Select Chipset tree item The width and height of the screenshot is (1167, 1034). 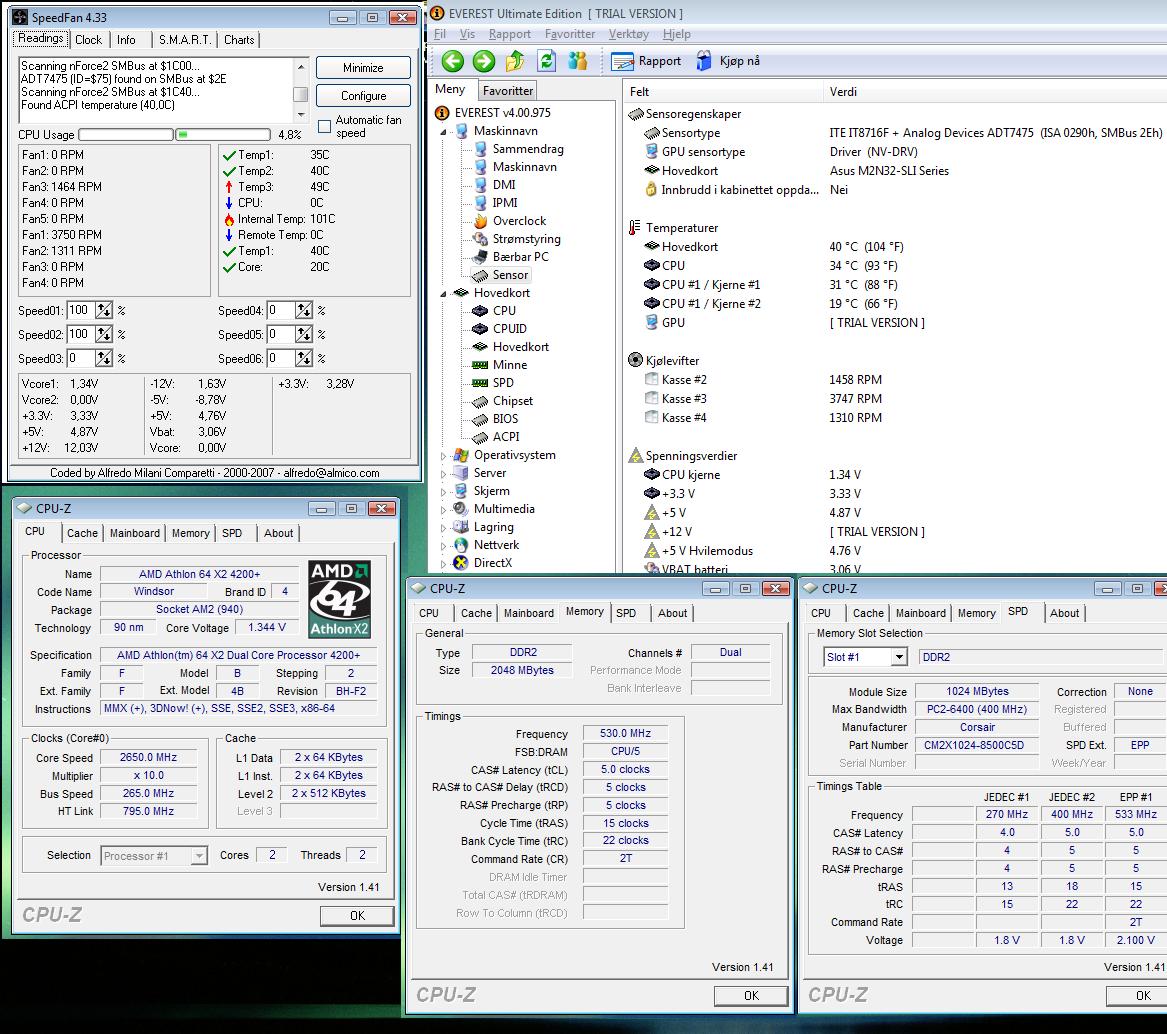[x=503, y=400]
